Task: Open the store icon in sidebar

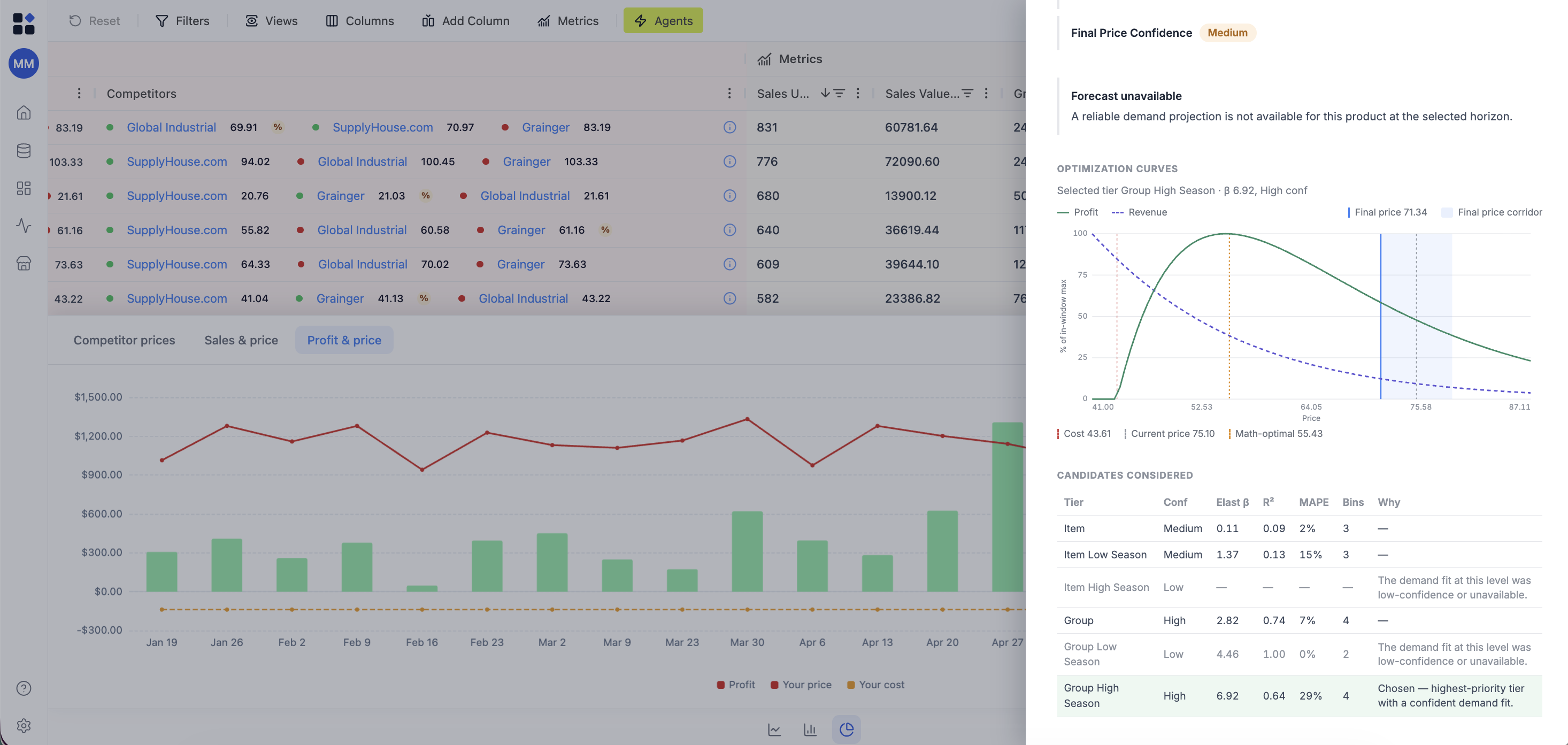Action: tap(24, 264)
